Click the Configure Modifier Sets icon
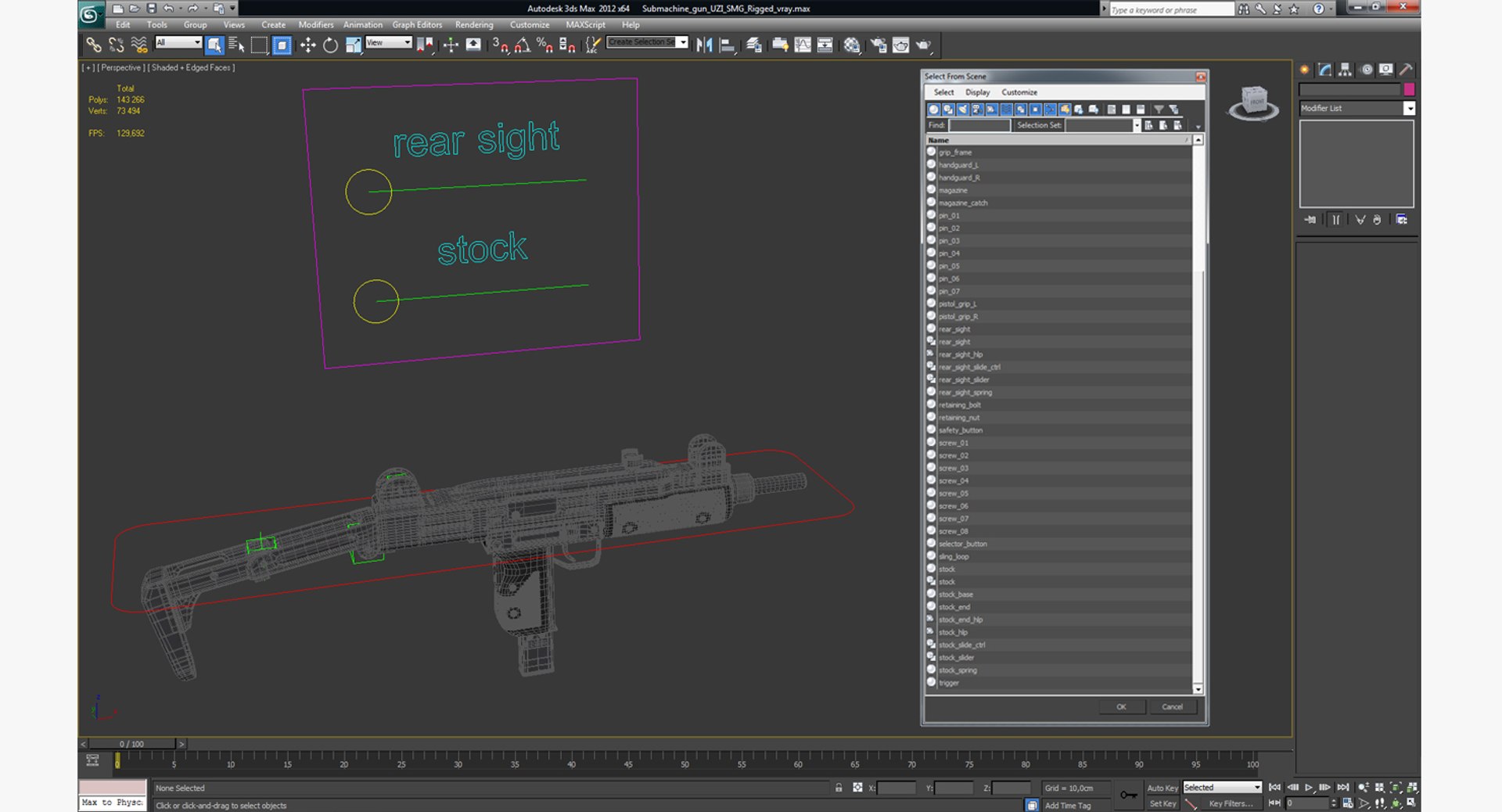Image resolution: width=1502 pixels, height=812 pixels. click(1401, 220)
